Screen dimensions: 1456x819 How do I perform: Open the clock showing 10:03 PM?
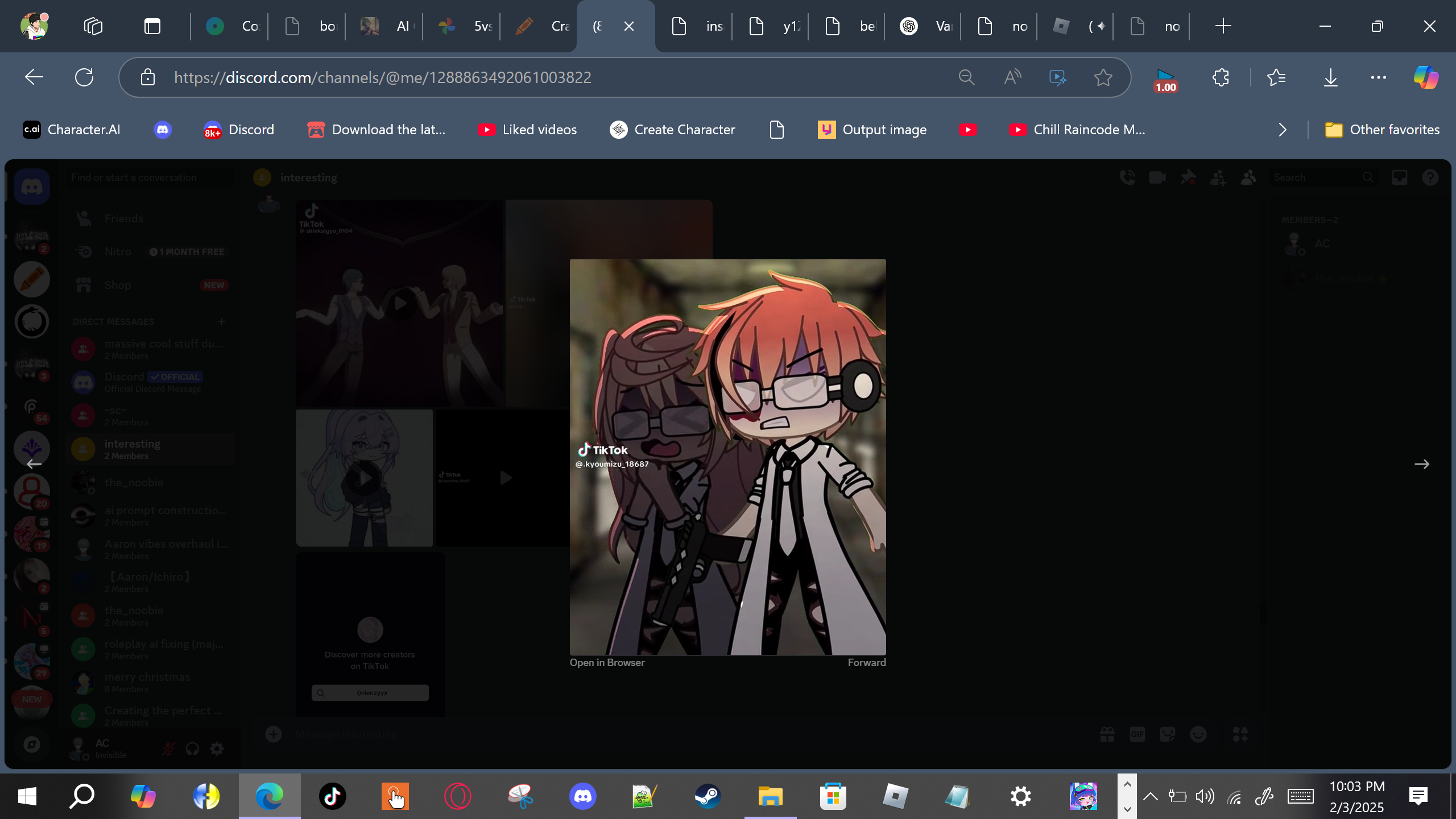point(1357,796)
